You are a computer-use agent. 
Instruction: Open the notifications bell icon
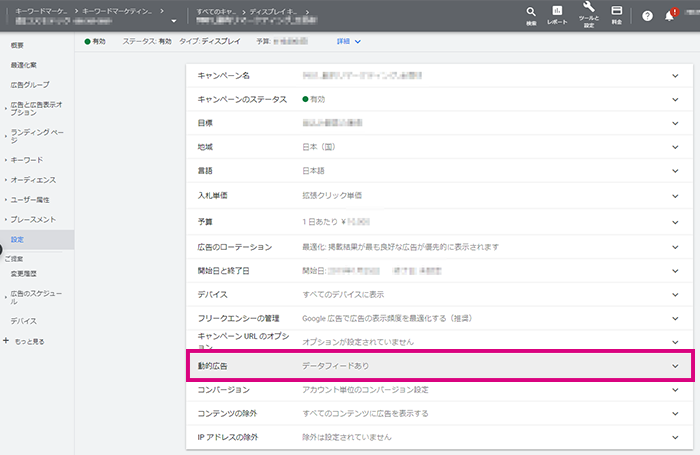click(x=669, y=16)
